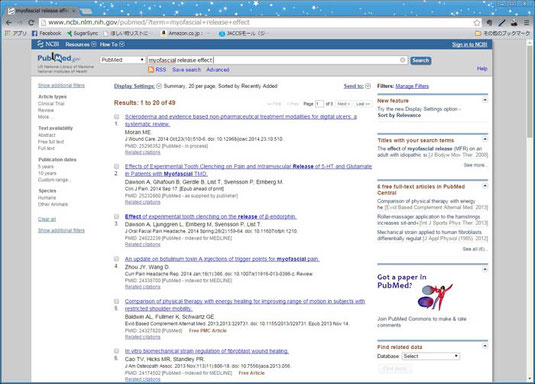The width and height of the screenshot is (535, 384).
Task: Filter publication dates to 5 years
Action: click(x=46, y=167)
